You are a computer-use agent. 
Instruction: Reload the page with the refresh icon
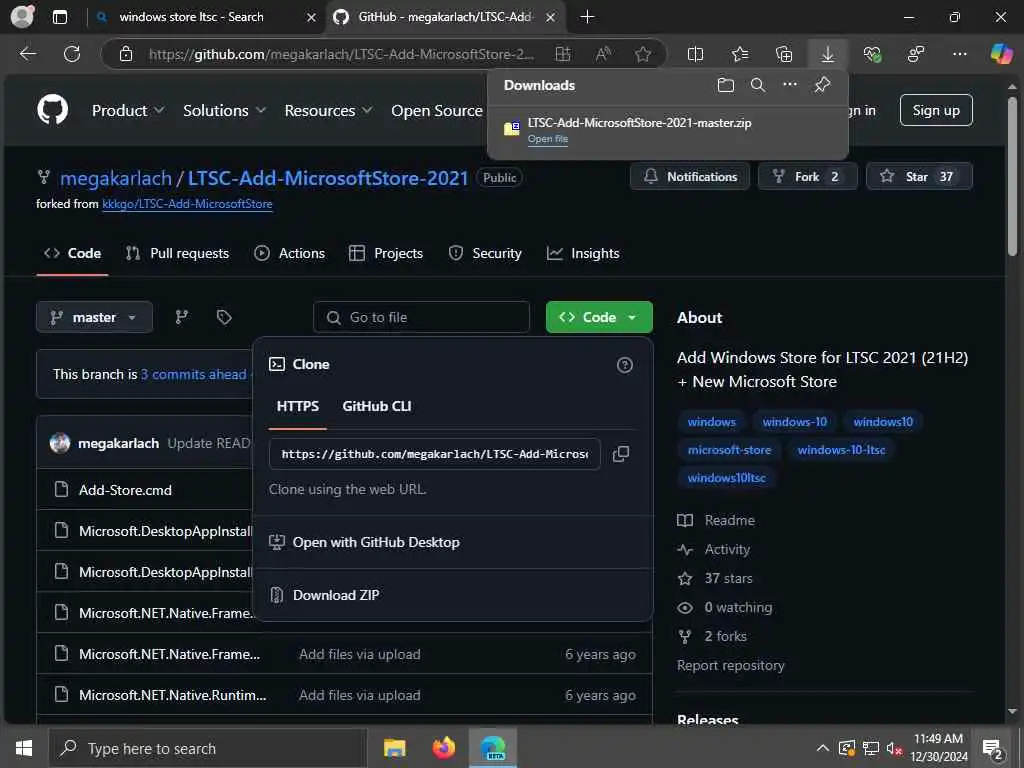coord(72,54)
